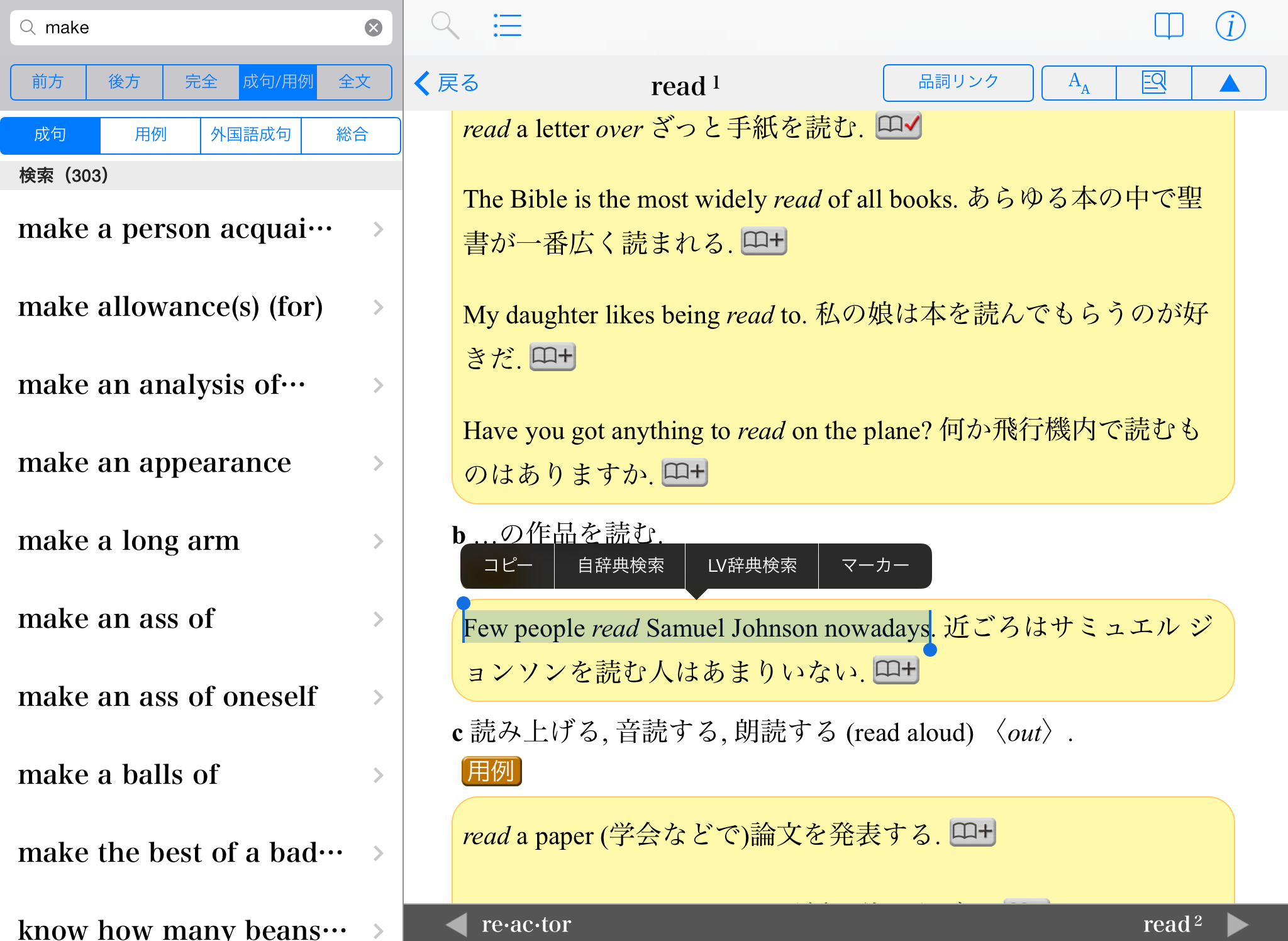Tap the scroll-to-top triangle icon
Image resolution: width=1288 pixels, height=941 pixels.
coord(1229,82)
